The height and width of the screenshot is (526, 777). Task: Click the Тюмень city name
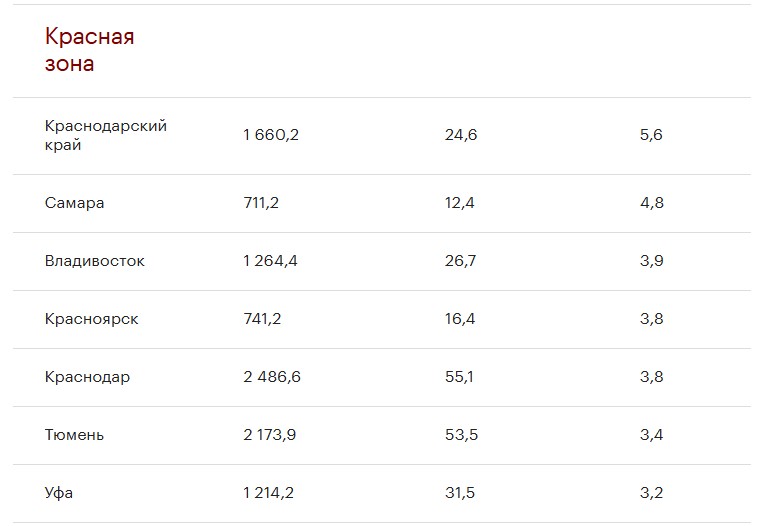click(x=75, y=435)
